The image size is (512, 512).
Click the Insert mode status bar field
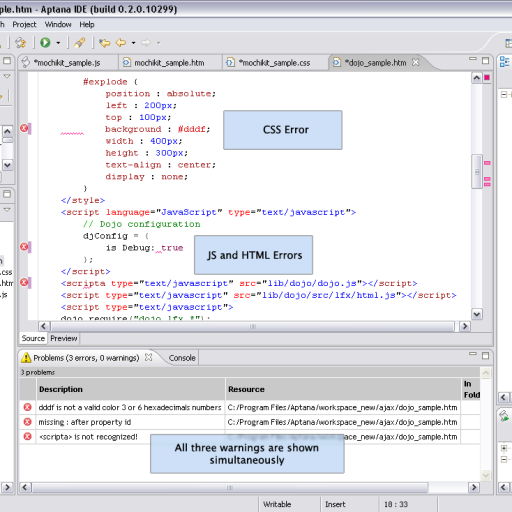[335, 504]
